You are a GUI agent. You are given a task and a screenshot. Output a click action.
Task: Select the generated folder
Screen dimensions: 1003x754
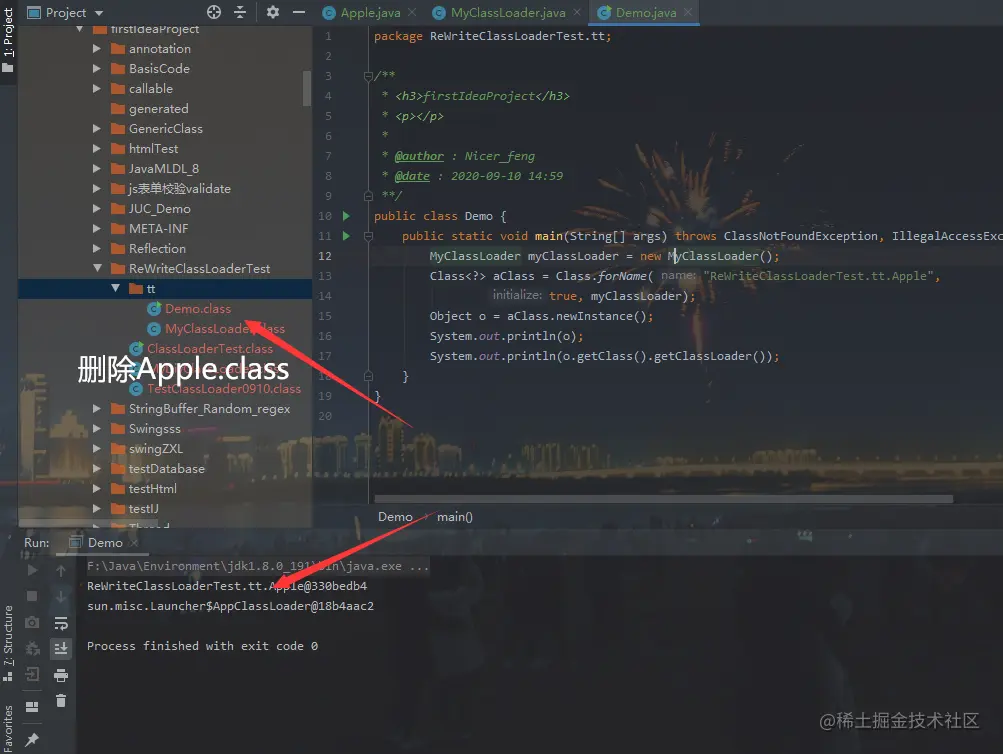tap(158, 109)
